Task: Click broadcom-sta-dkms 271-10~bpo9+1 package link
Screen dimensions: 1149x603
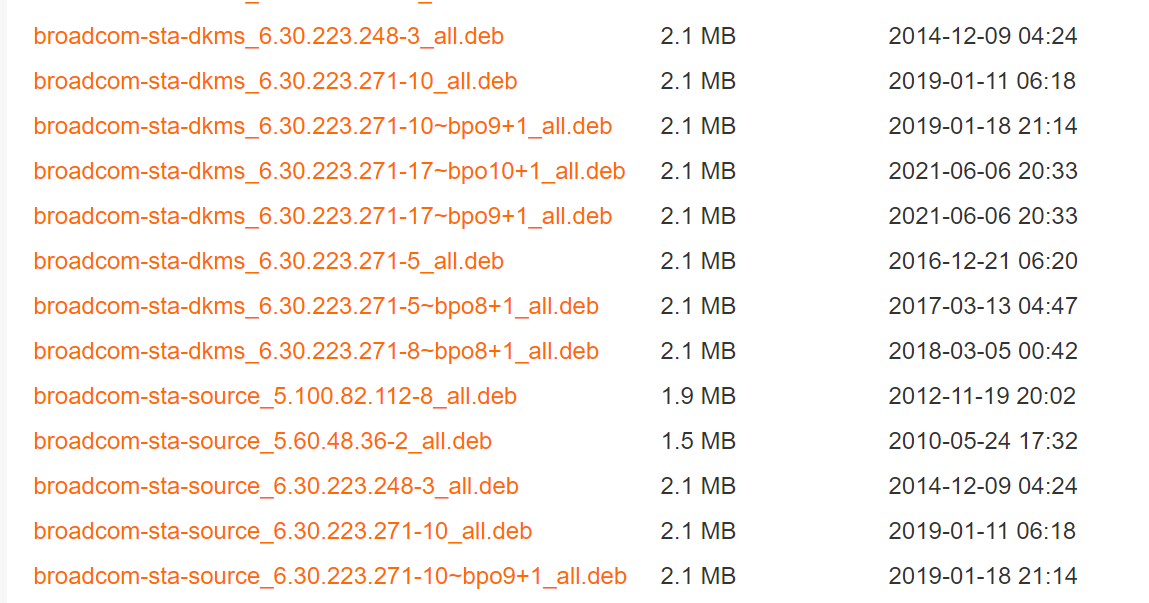Action: pos(322,127)
